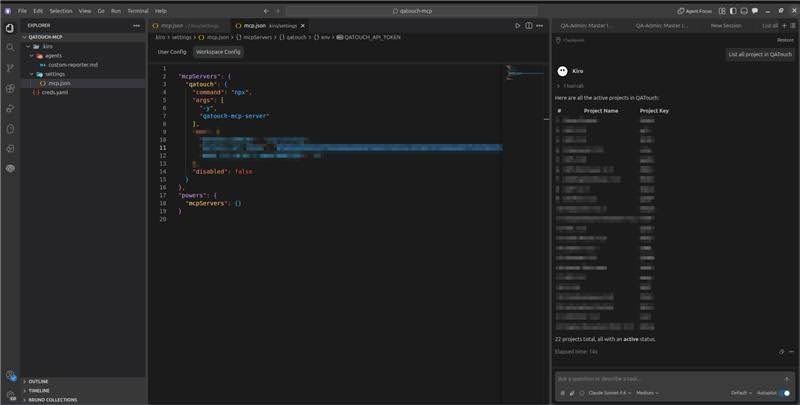Switch to the first mcp.json editor tab
This screenshot has width=800, height=405.
click(x=190, y=26)
